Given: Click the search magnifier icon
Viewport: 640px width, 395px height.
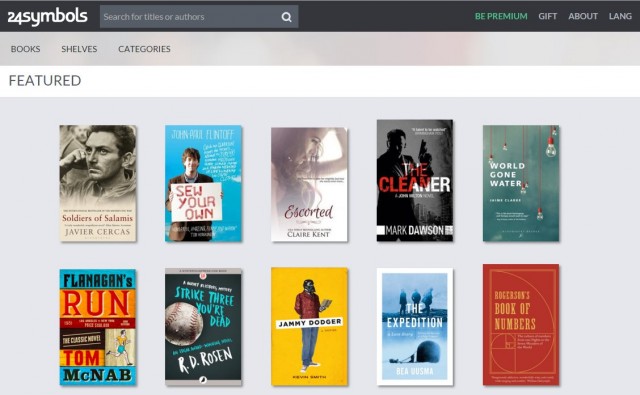Looking at the screenshot, I should tap(287, 17).
